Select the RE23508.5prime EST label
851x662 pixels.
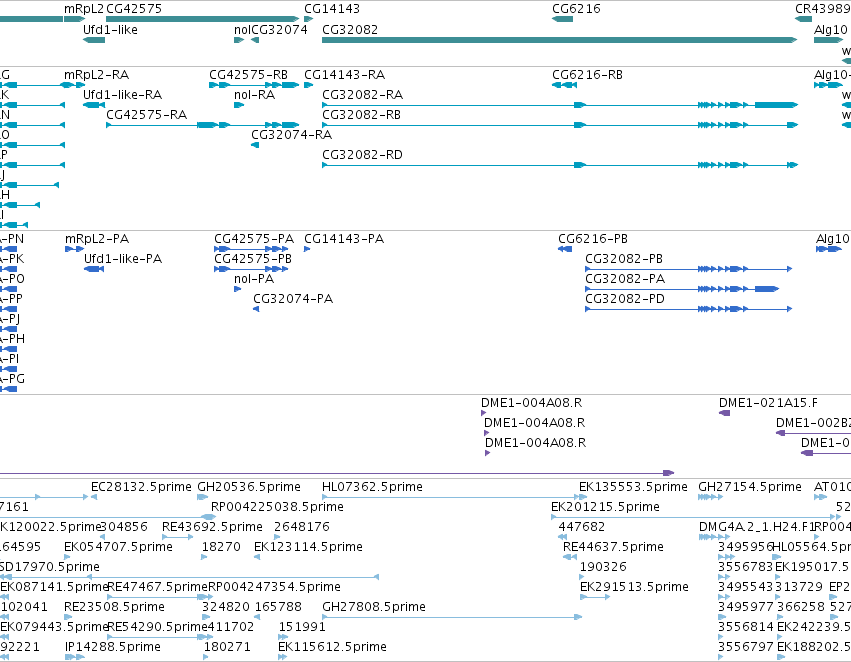click(x=115, y=607)
